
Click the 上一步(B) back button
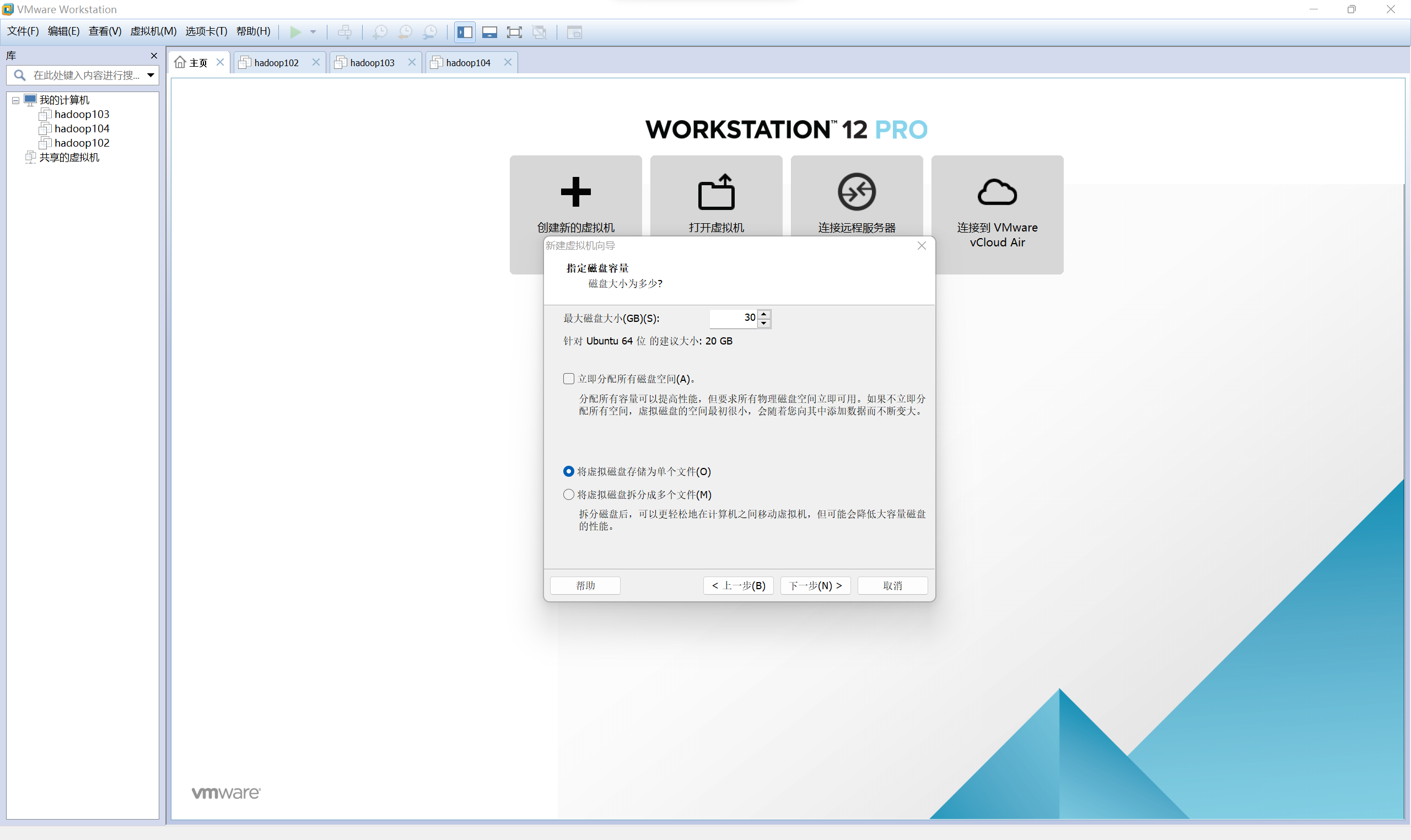click(x=738, y=585)
